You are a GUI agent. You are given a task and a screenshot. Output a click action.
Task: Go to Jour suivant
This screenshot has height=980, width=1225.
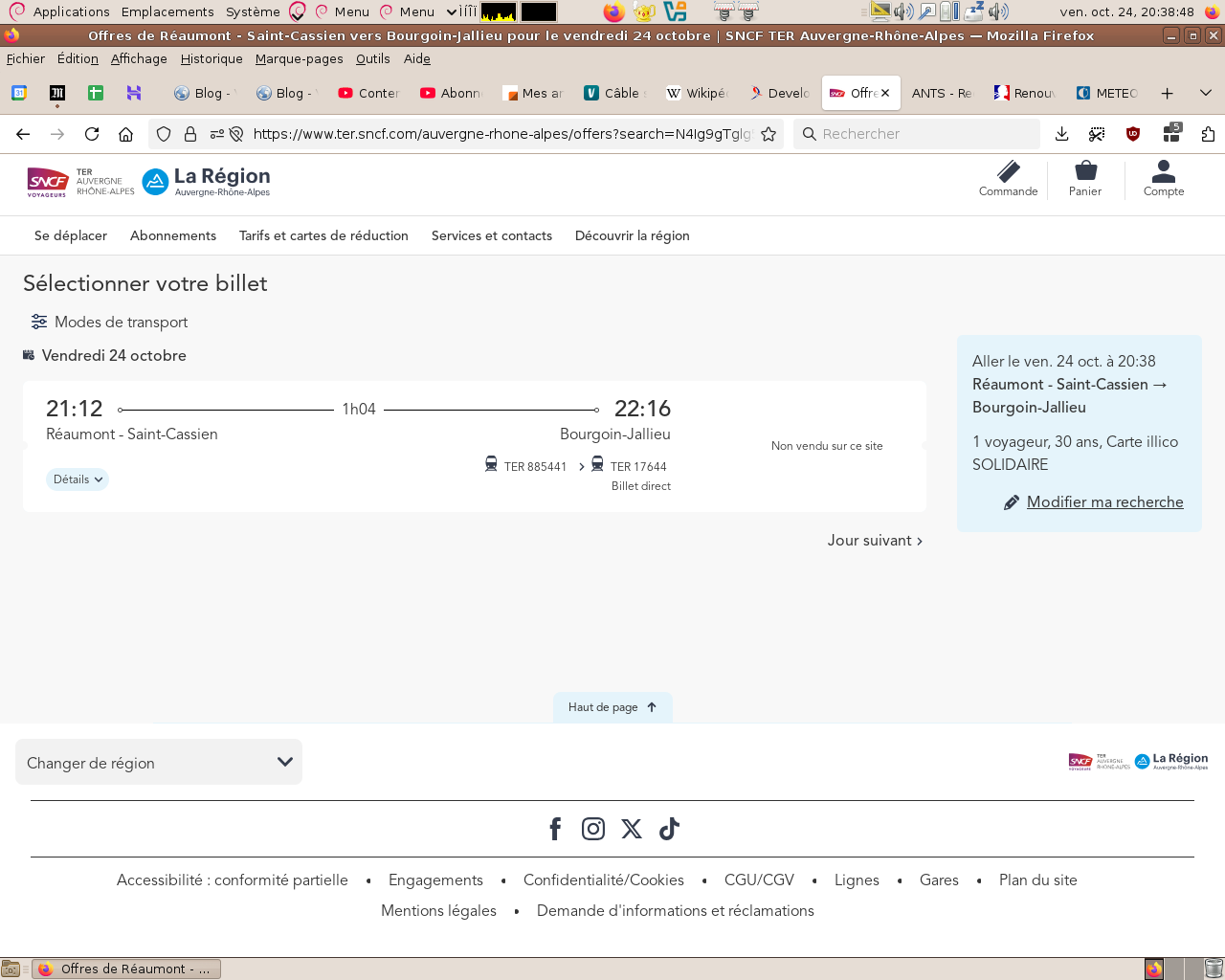(x=875, y=541)
